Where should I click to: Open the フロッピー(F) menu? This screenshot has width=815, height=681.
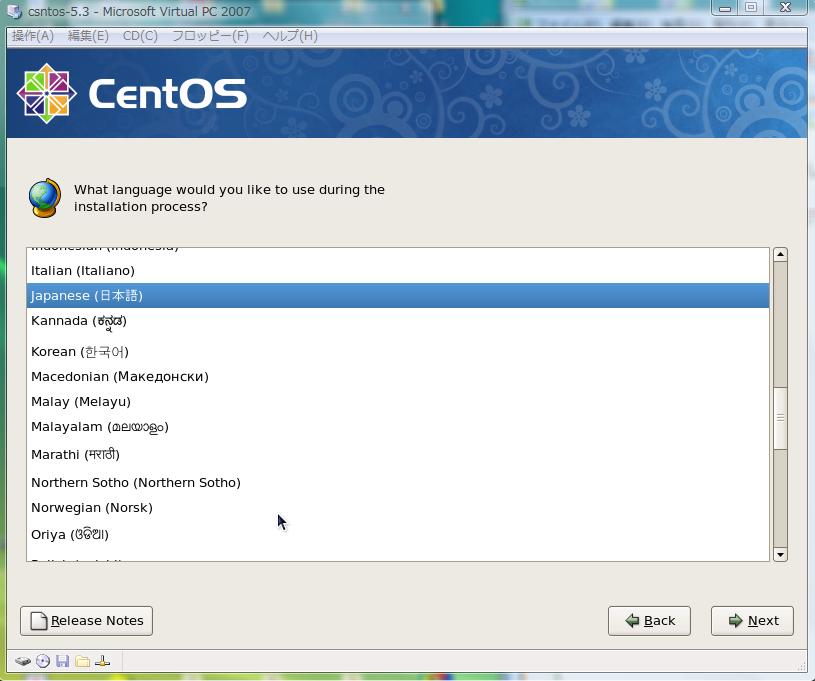210,36
